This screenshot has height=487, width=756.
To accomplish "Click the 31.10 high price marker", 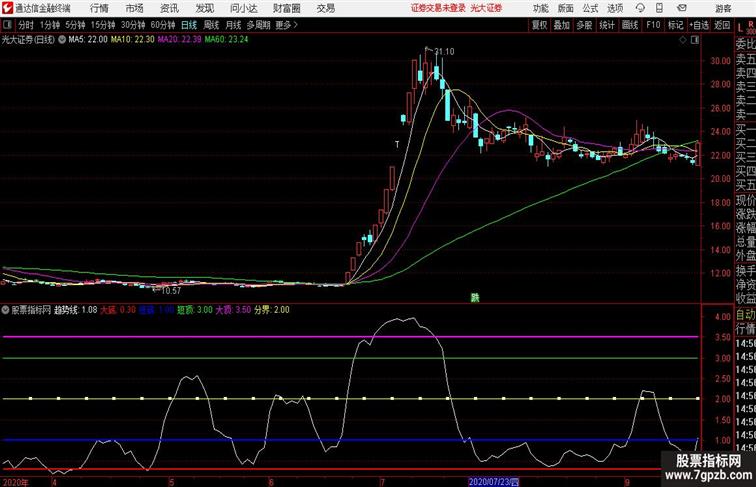I will point(444,52).
